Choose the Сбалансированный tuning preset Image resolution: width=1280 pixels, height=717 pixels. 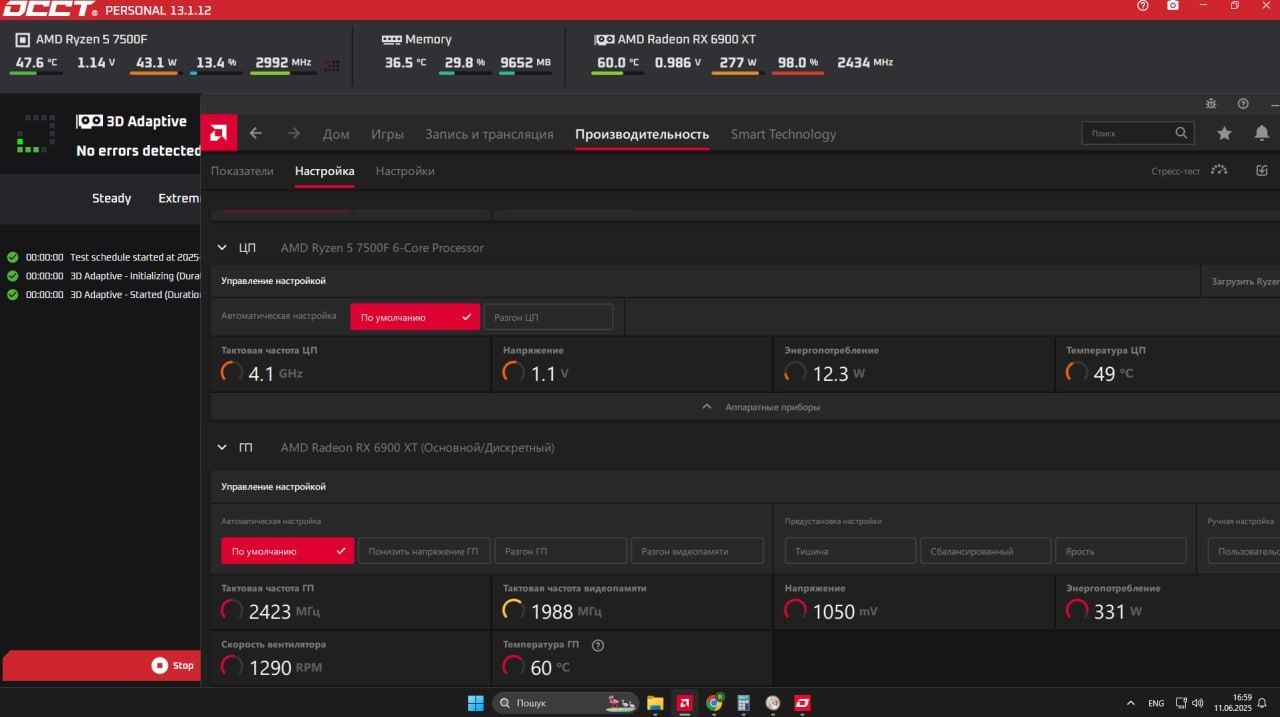985,551
